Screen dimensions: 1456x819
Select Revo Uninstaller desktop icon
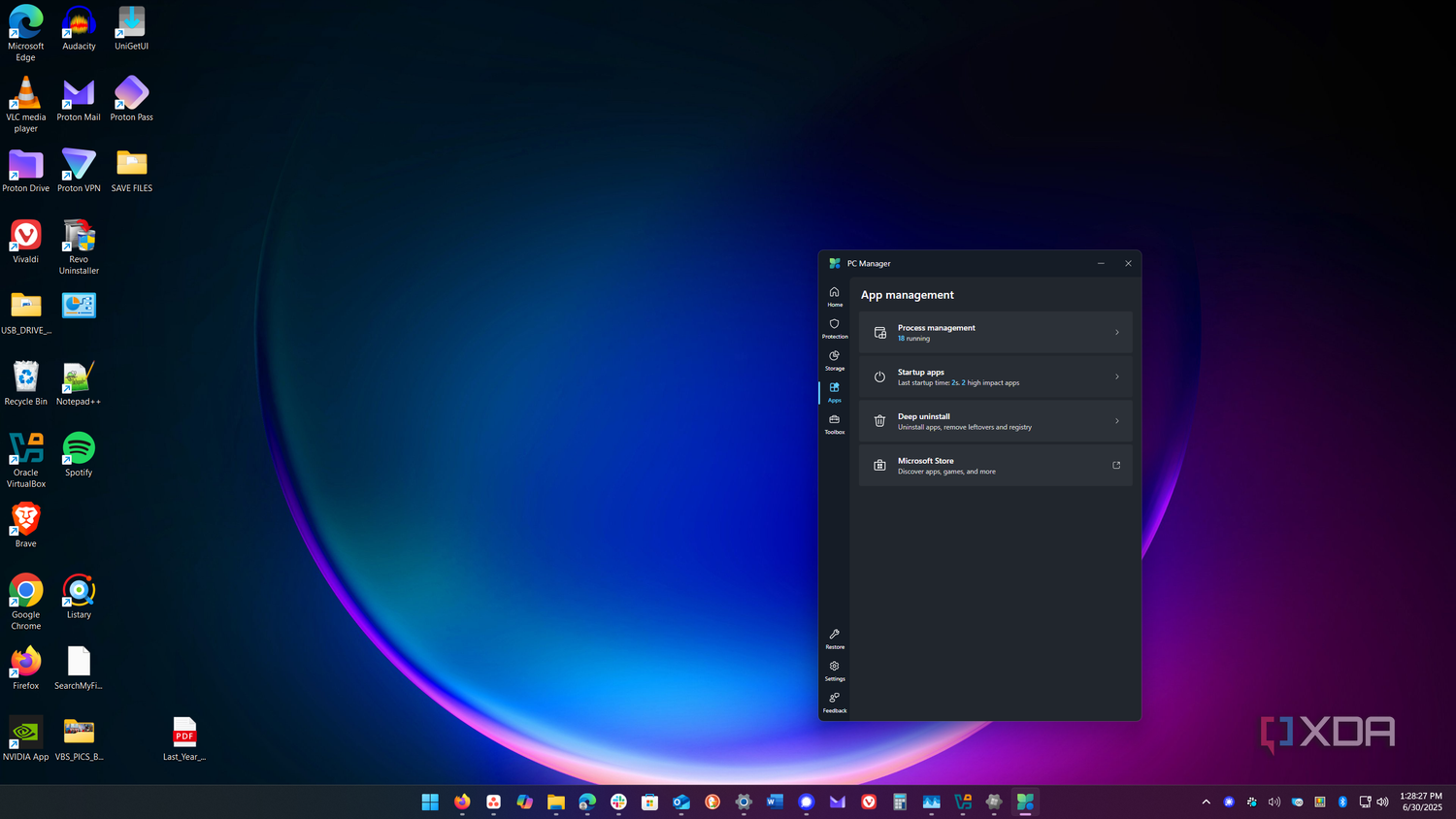point(79,247)
